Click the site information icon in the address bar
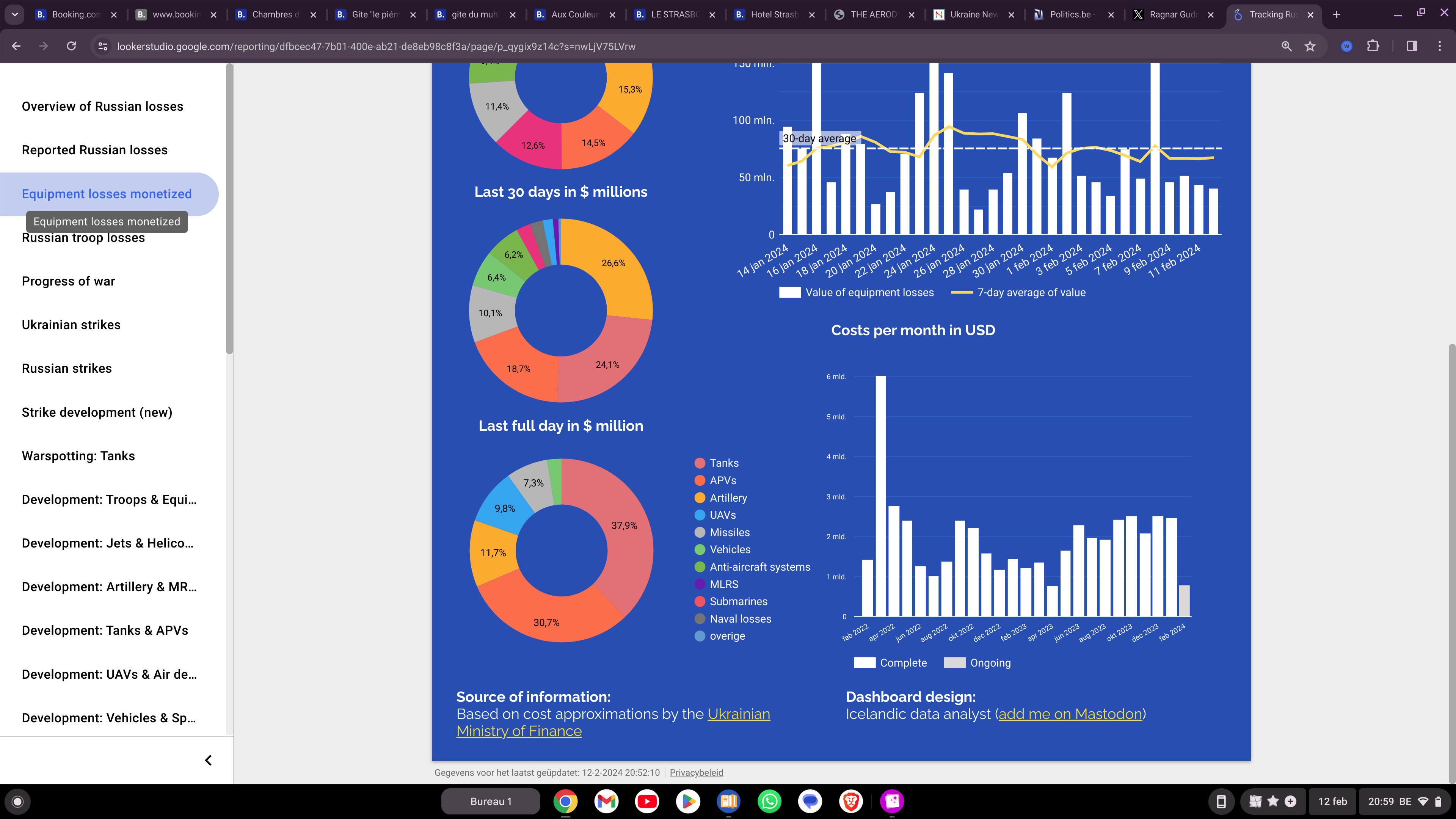Screen dimensions: 1456x819 [x=103, y=46]
